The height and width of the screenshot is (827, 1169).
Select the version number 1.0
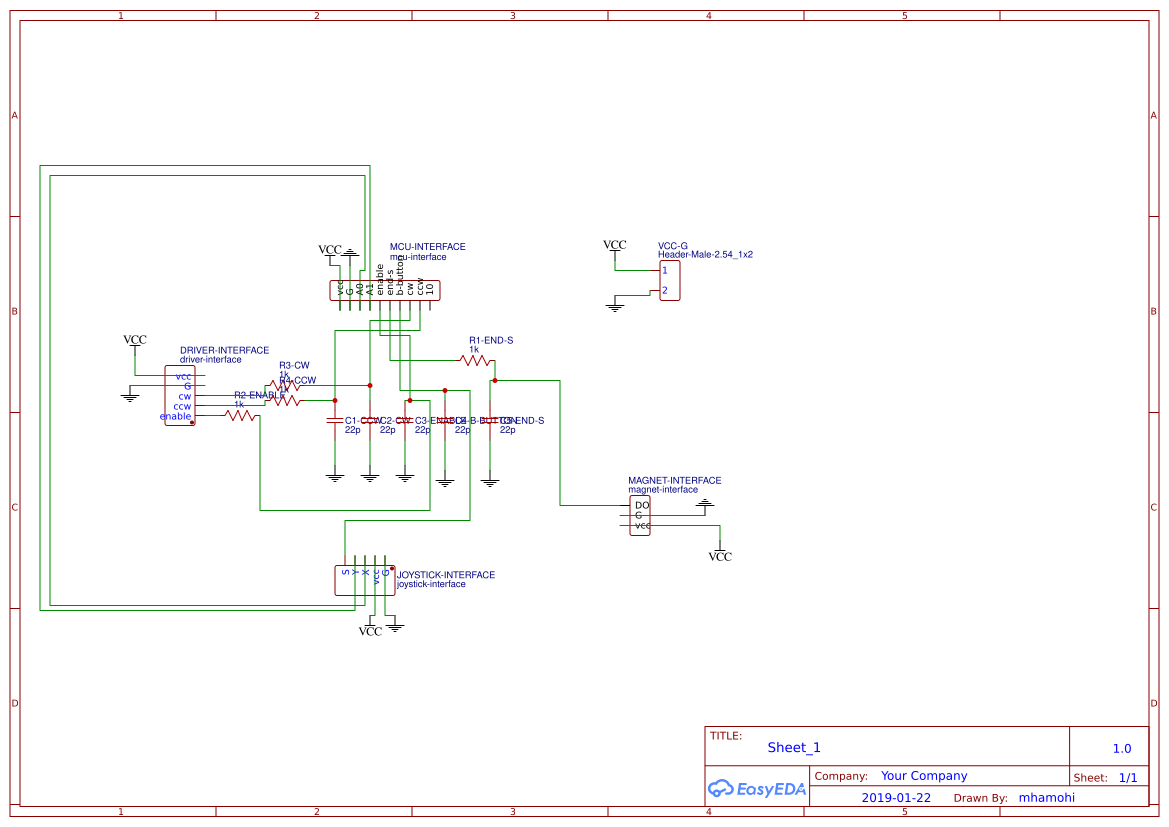tap(1121, 747)
